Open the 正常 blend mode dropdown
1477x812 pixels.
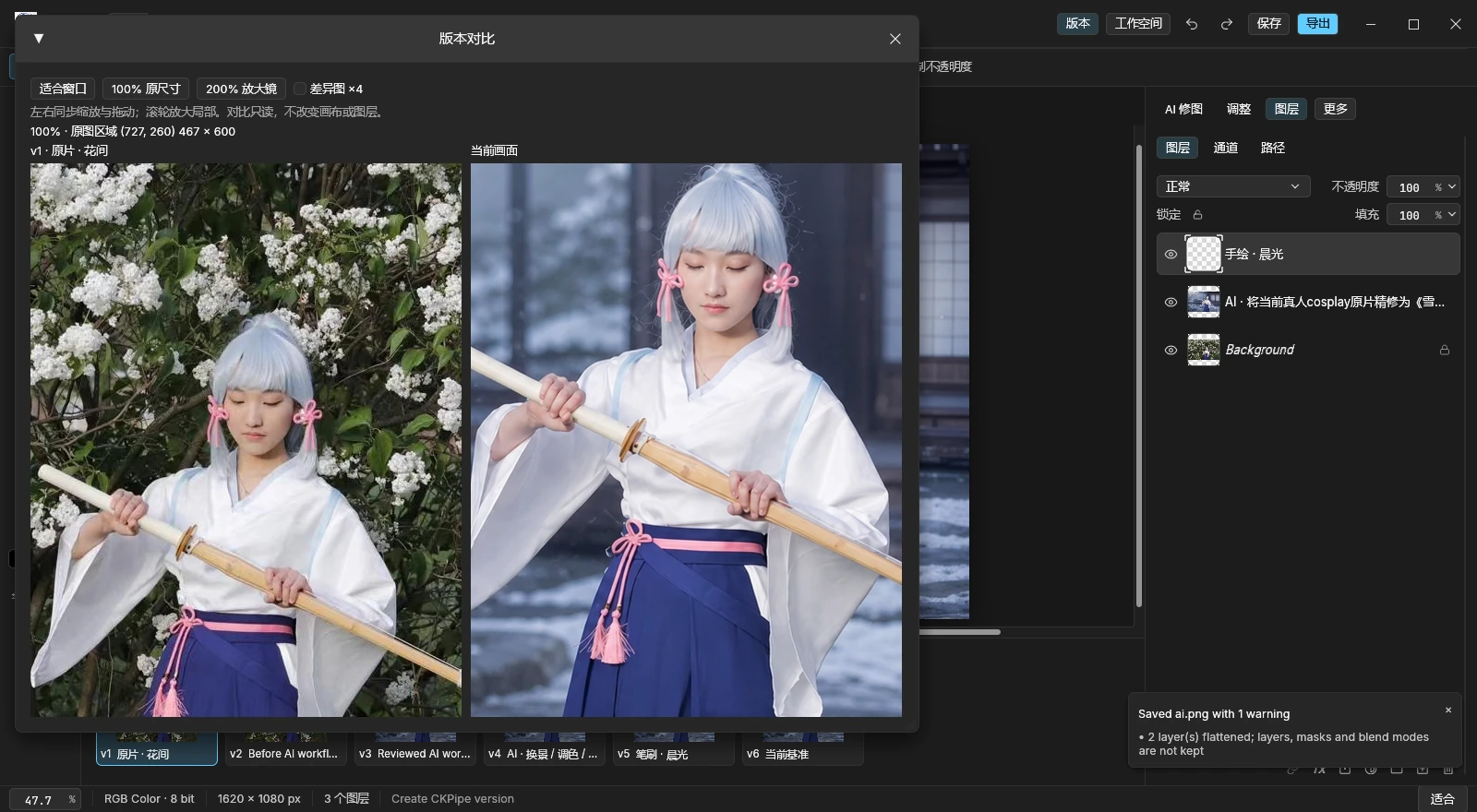tap(1233, 186)
